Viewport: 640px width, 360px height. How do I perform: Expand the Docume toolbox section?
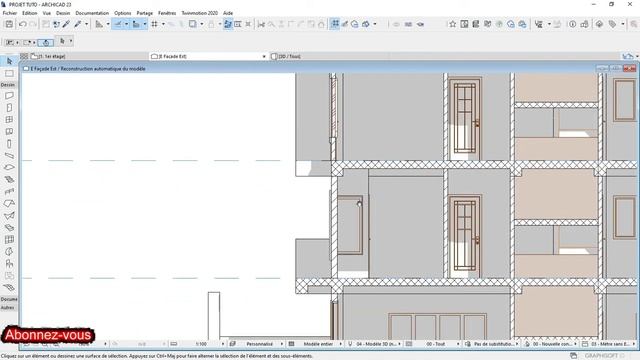click(x=8, y=299)
